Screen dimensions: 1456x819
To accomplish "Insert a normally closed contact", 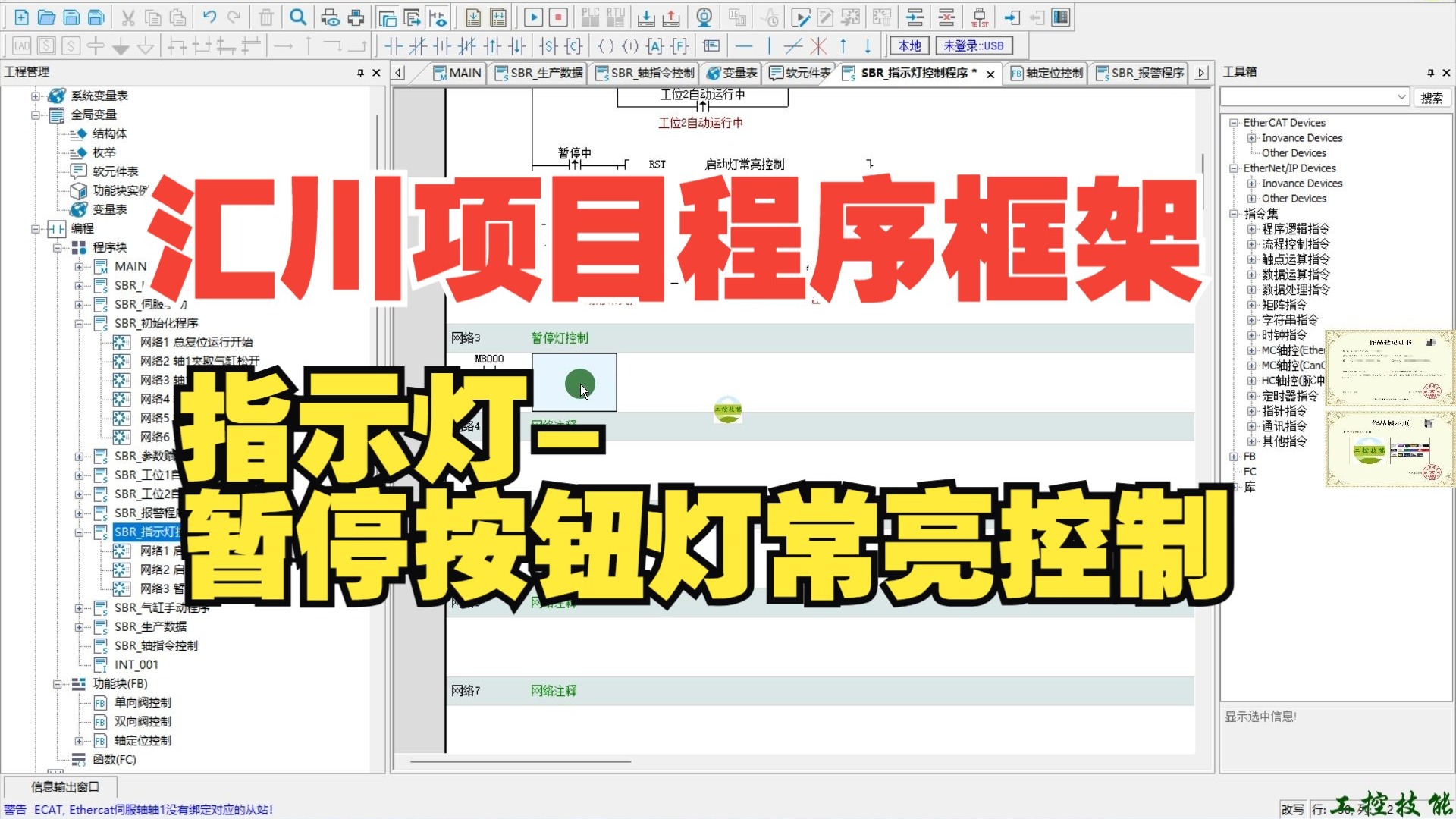I will click(418, 46).
